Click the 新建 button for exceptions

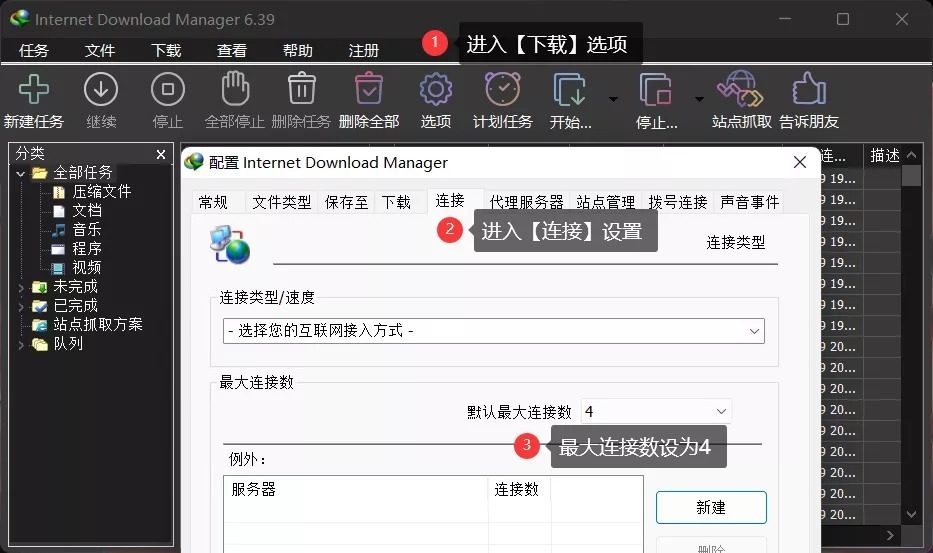click(711, 507)
